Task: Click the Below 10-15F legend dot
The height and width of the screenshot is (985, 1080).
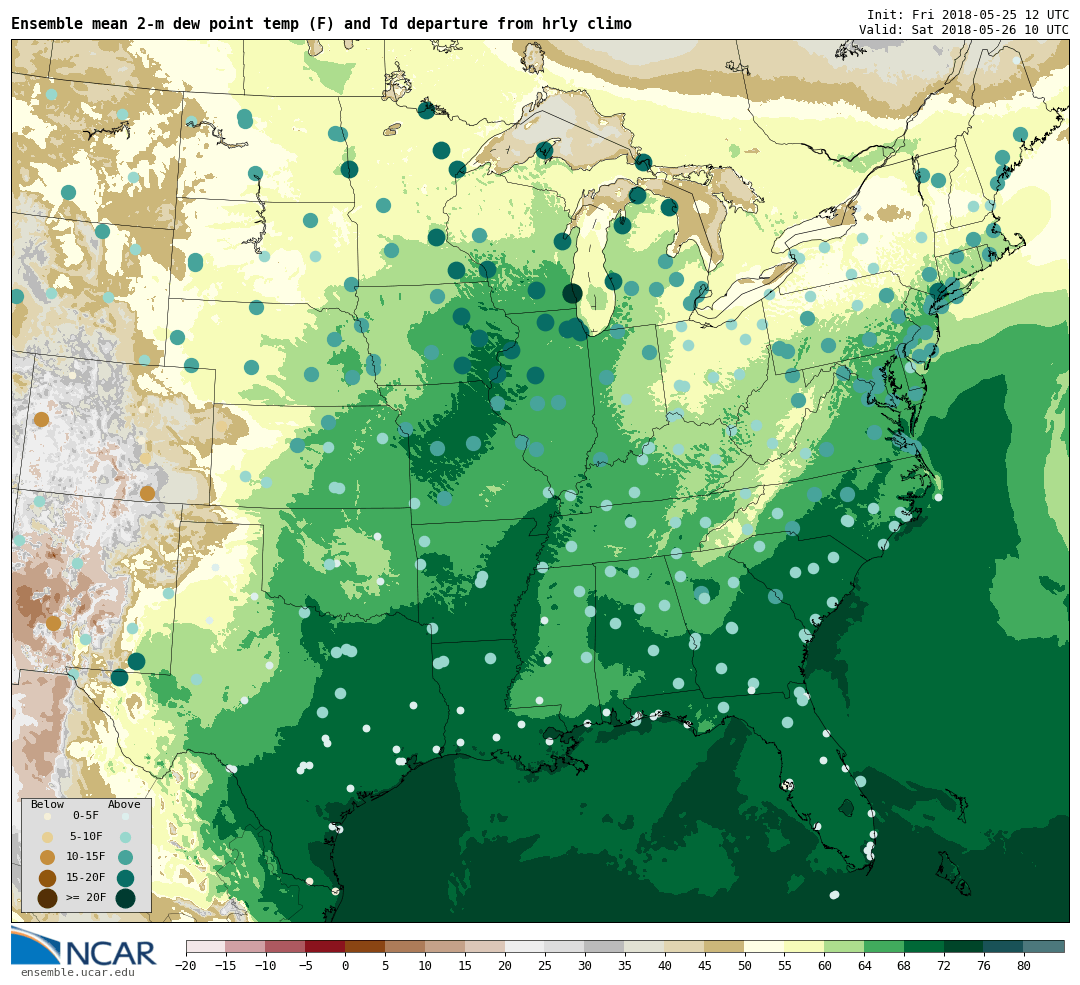Action: pyautogui.click(x=47, y=858)
